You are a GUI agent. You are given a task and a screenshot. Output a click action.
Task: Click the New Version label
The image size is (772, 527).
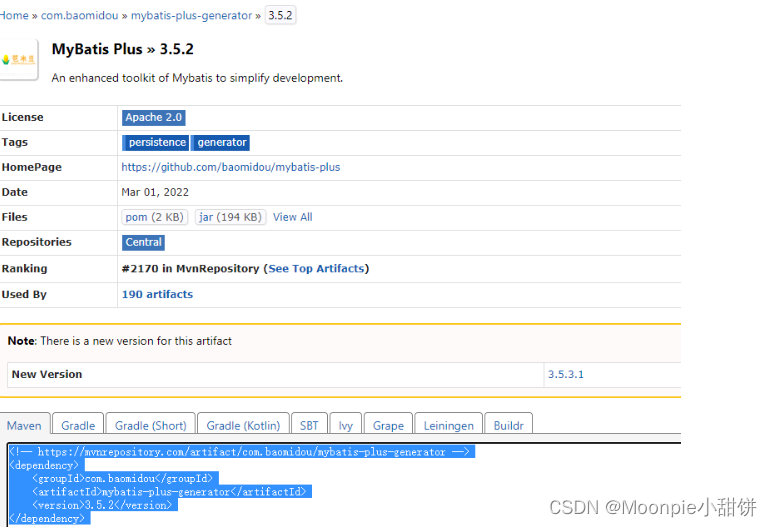[x=47, y=374]
